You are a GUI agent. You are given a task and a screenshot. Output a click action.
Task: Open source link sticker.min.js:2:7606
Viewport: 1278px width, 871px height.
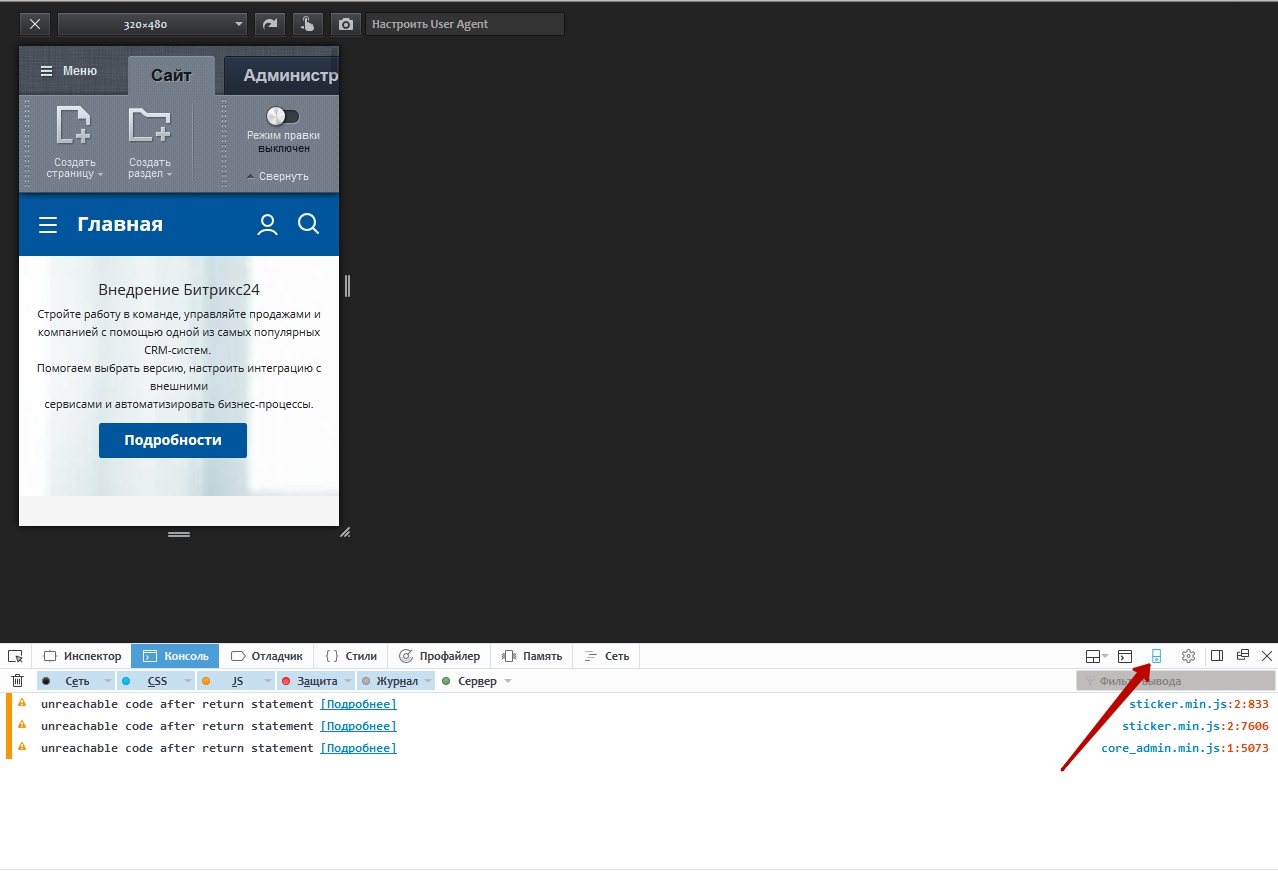(x=1195, y=726)
